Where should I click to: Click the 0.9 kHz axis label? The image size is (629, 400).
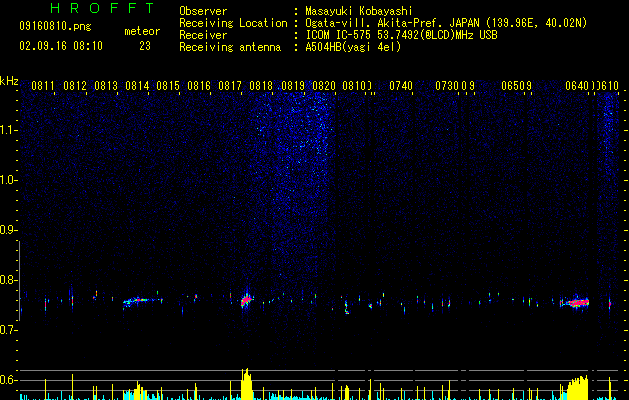click(x=9, y=230)
